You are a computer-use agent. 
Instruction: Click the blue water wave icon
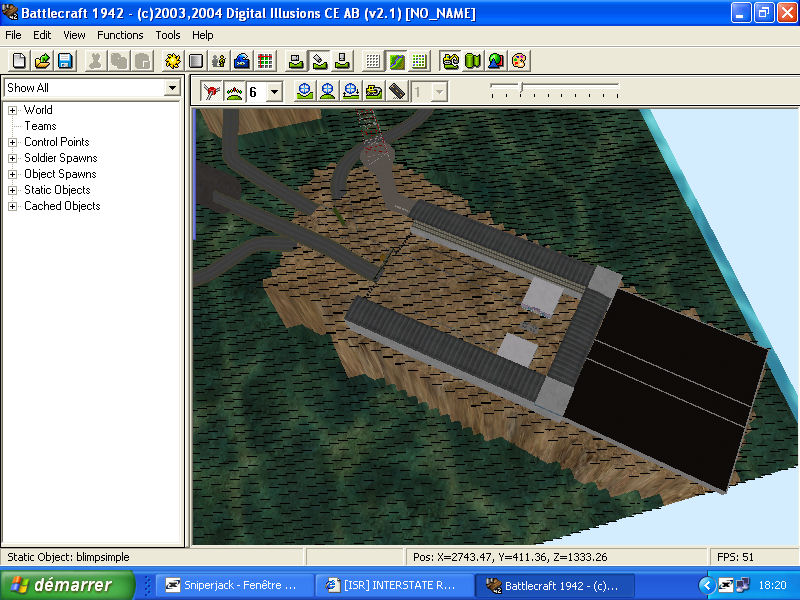click(242, 61)
